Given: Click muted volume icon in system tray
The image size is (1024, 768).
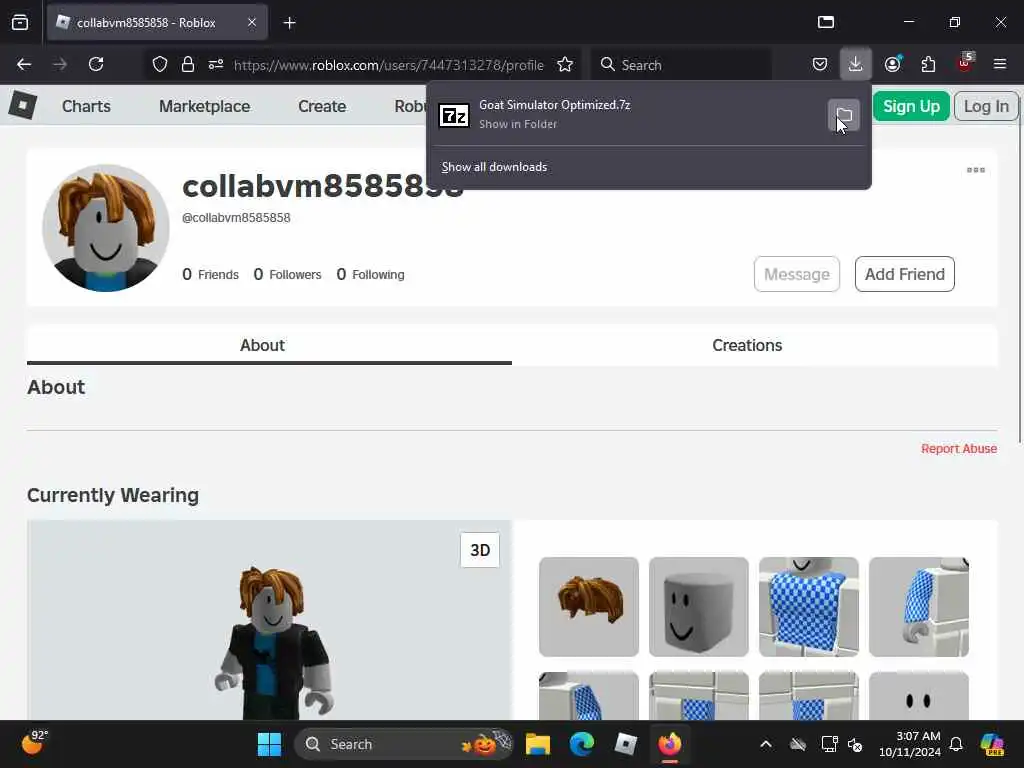Looking at the screenshot, I should (855, 744).
